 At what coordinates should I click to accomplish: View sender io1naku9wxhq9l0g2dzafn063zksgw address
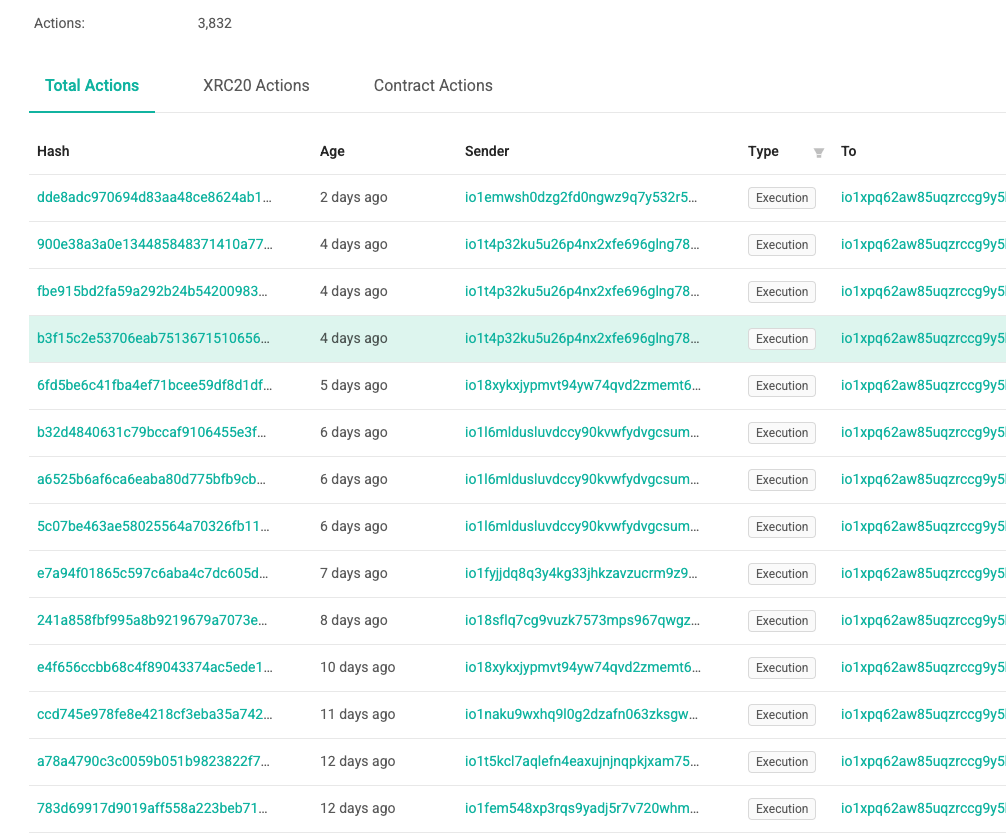tap(583, 714)
